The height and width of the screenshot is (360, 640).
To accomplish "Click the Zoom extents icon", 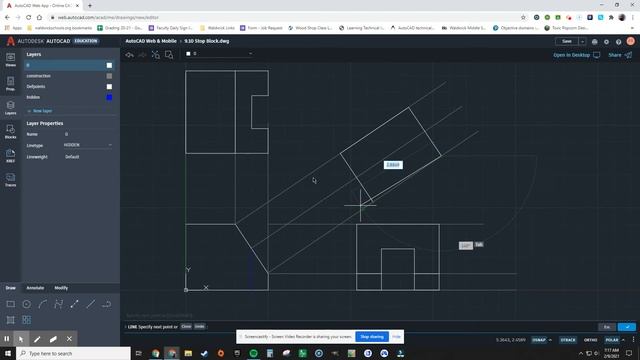I will 156,55.
